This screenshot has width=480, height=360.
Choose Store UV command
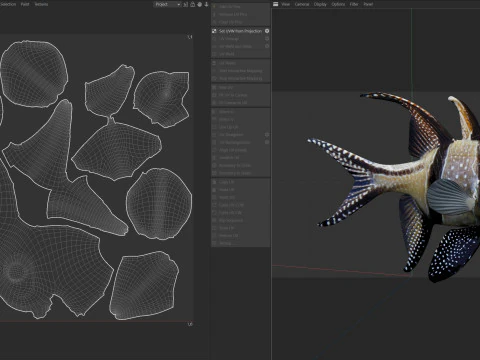click(x=240, y=228)
